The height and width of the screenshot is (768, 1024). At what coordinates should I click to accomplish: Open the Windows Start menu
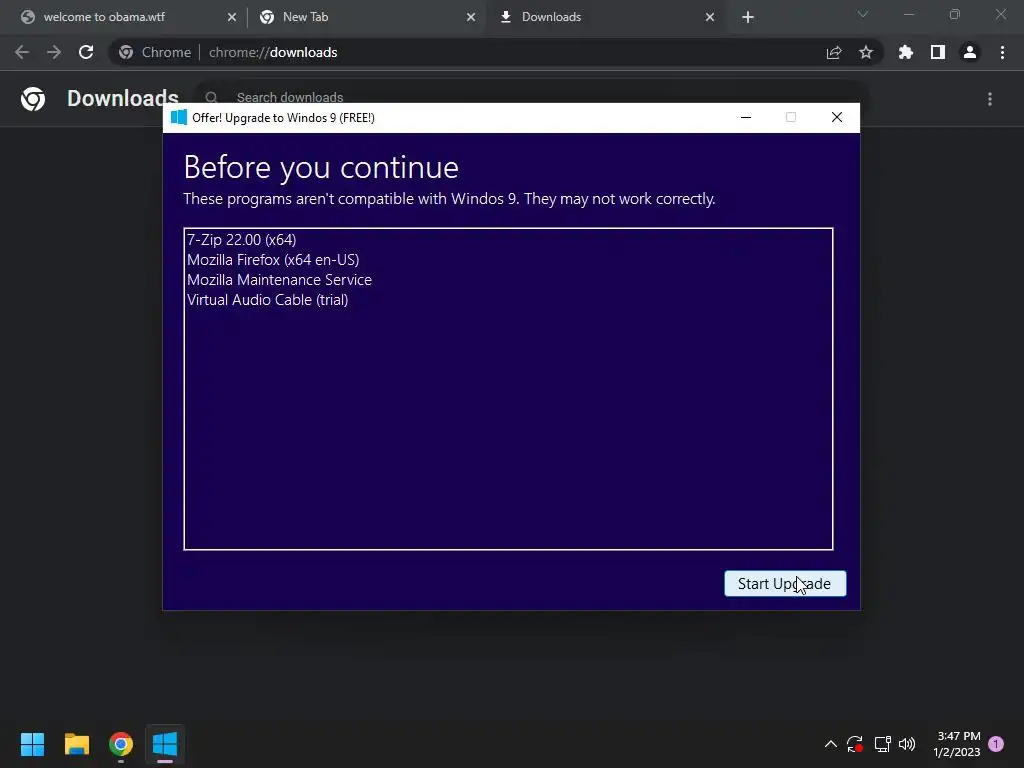(x=32, y=744)
